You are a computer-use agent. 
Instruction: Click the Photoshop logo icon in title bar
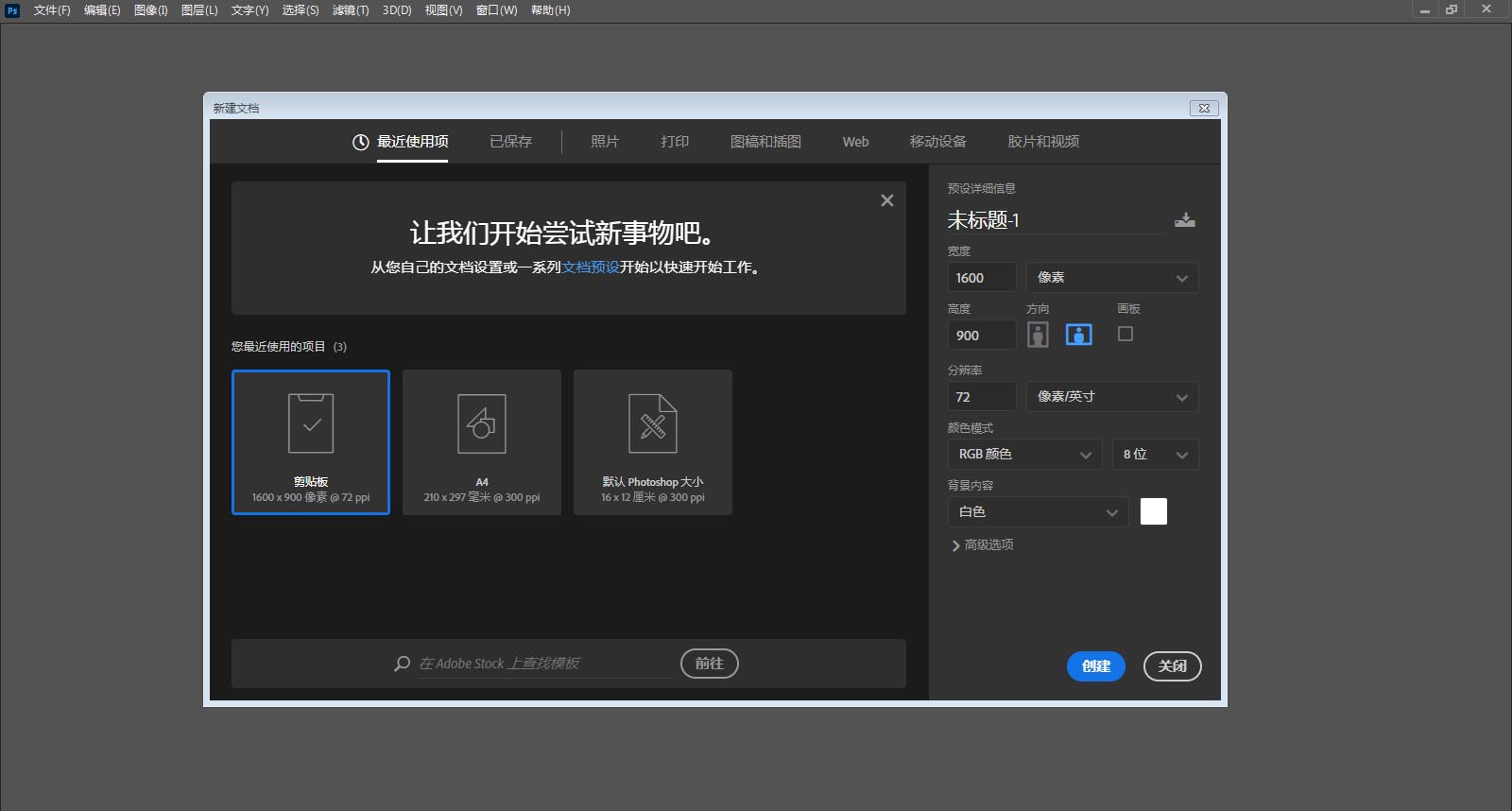tap(12, 10)
